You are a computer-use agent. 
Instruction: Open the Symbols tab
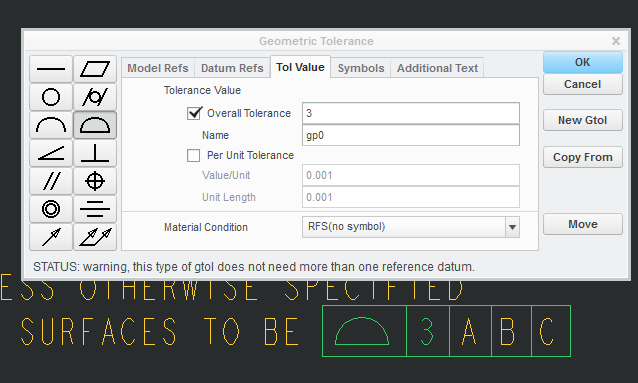pos(361,68)
